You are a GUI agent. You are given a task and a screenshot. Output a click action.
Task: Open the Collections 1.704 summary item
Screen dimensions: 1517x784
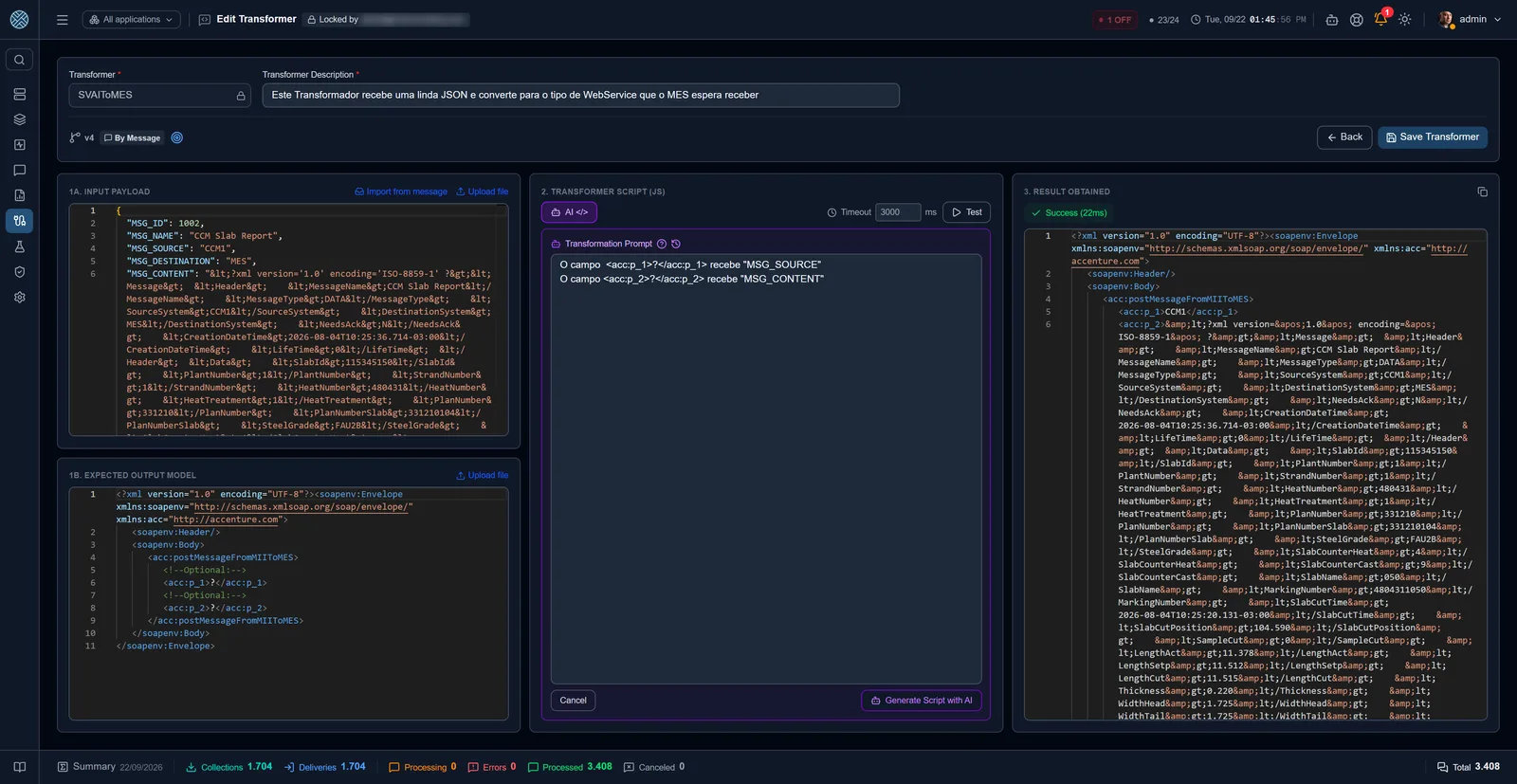coord(228,767)
